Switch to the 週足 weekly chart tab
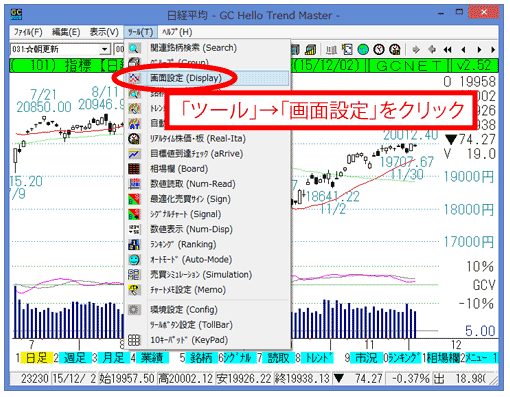 (x=75, y=358)
